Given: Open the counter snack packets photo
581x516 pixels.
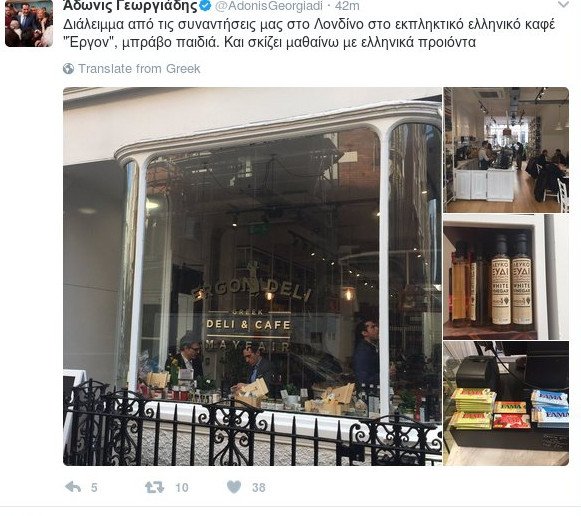Looking at the screenshot, I should [506, 403].
